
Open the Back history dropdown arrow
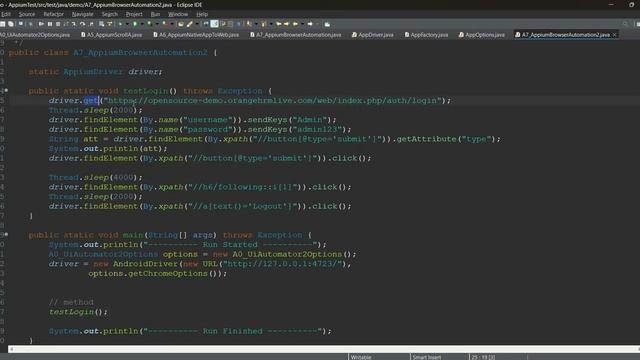pos(302,24)
